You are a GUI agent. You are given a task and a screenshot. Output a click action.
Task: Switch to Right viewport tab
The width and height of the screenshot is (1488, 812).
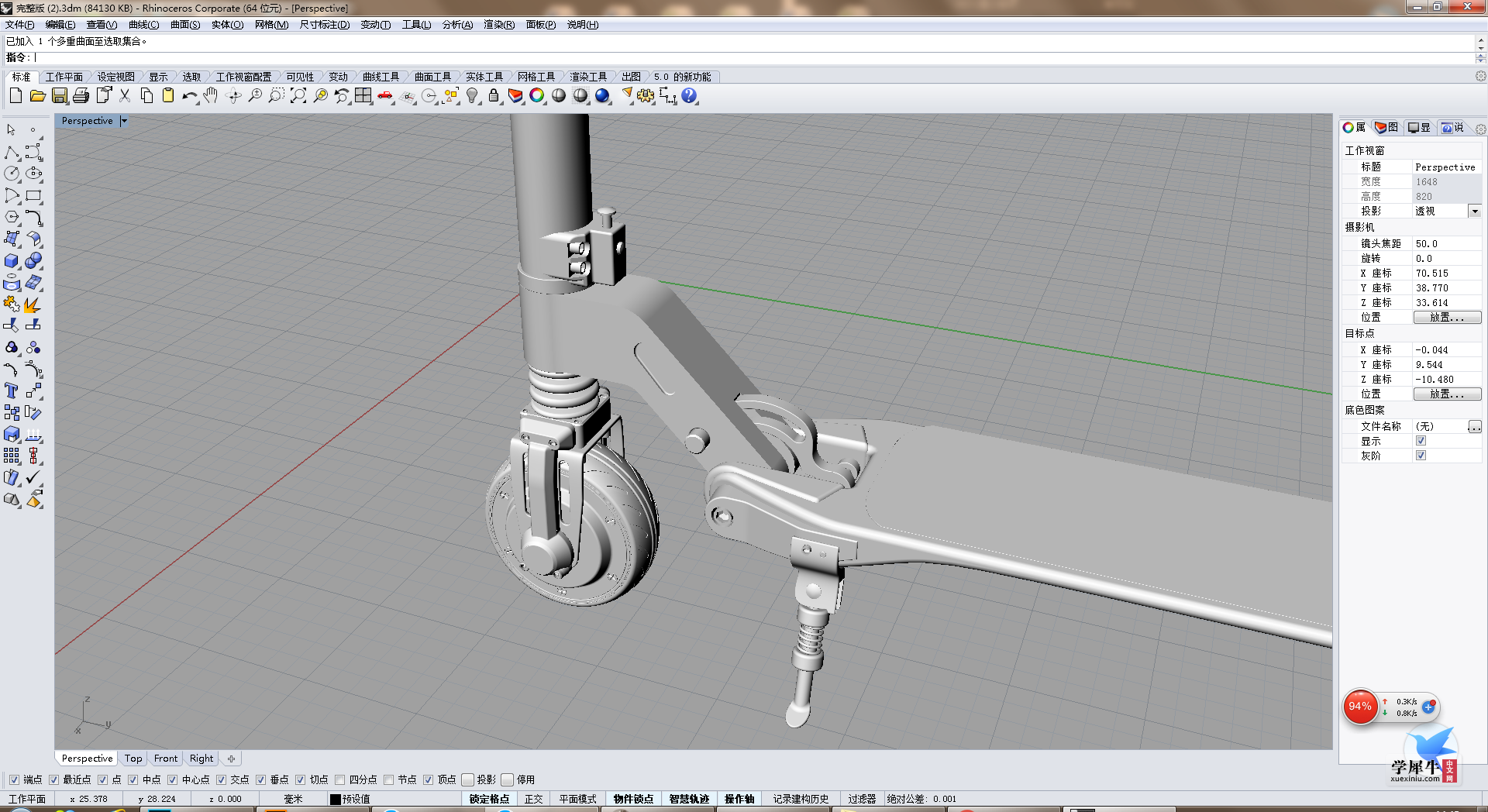201,759
